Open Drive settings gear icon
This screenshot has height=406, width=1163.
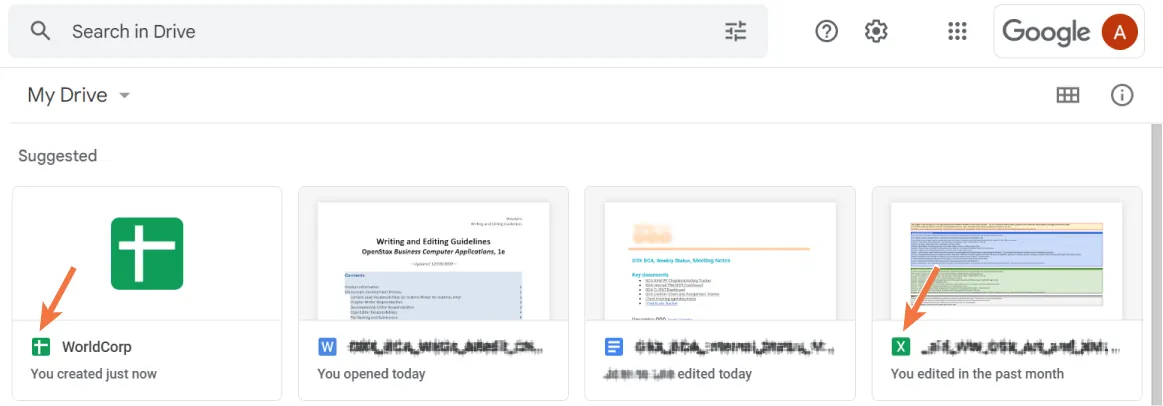click(x=876, y=31)
